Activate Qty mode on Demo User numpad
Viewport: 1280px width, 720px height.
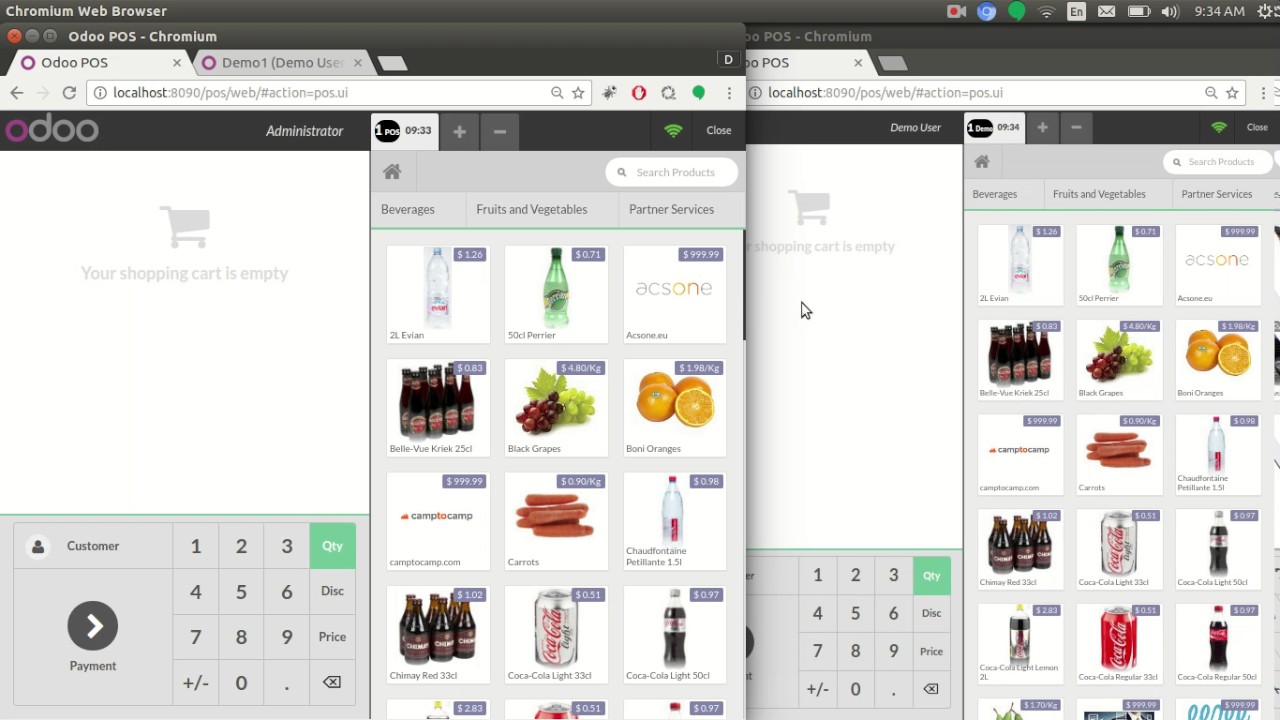[x=931, y=575]
